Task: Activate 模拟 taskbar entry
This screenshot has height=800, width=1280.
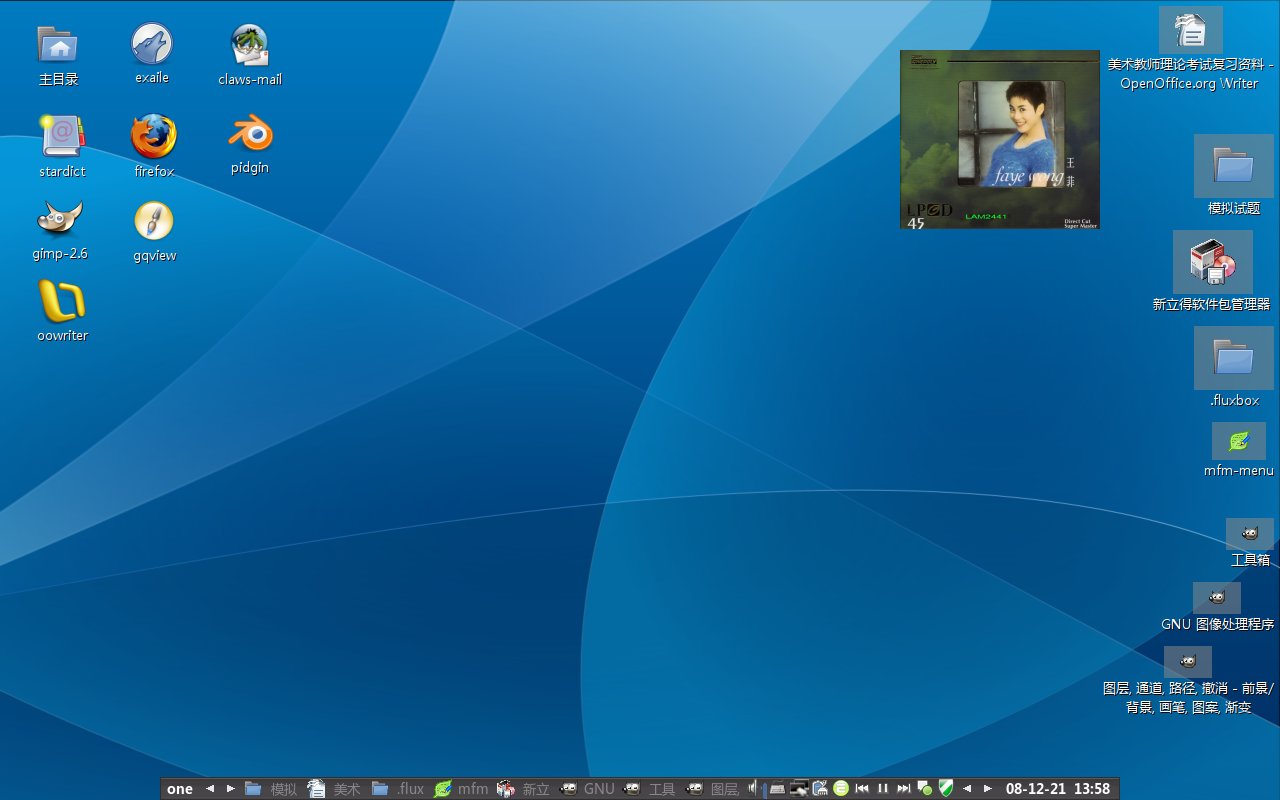Action: pos(271,789)
